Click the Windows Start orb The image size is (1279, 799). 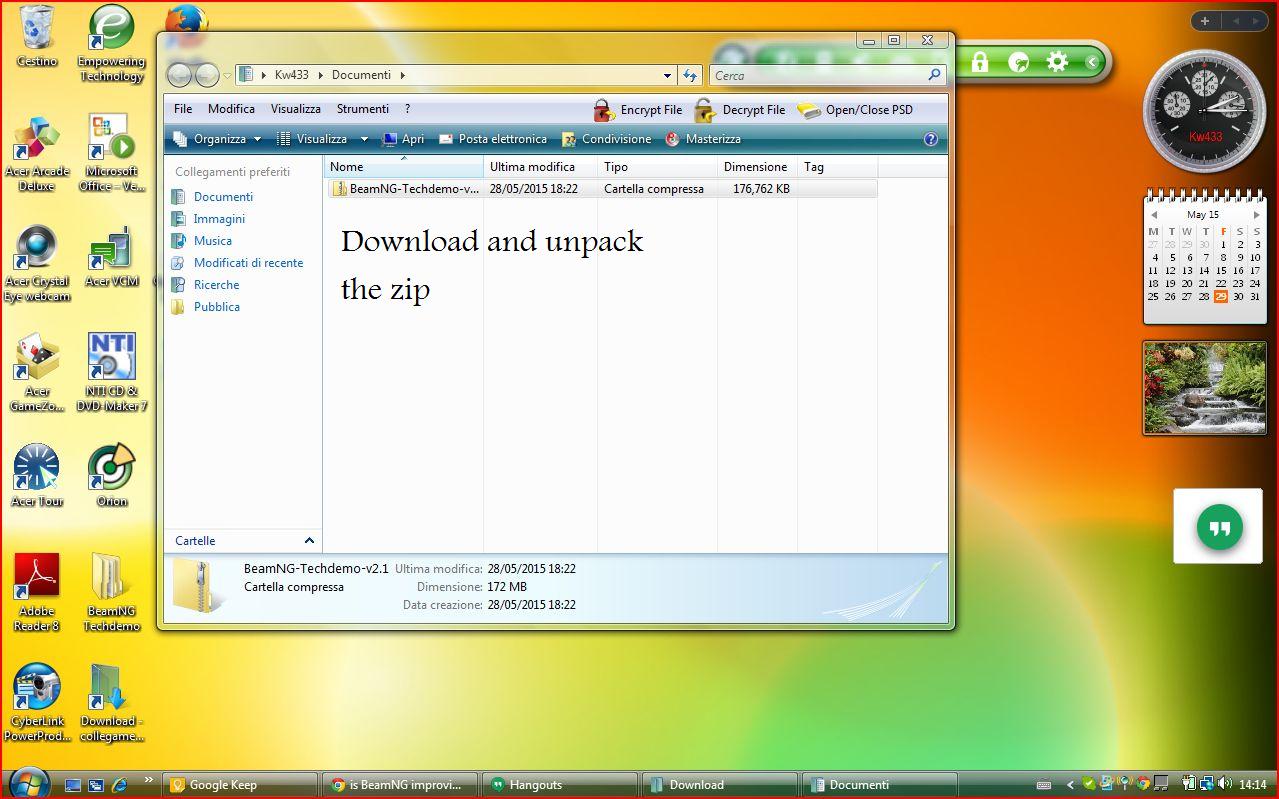27,783
